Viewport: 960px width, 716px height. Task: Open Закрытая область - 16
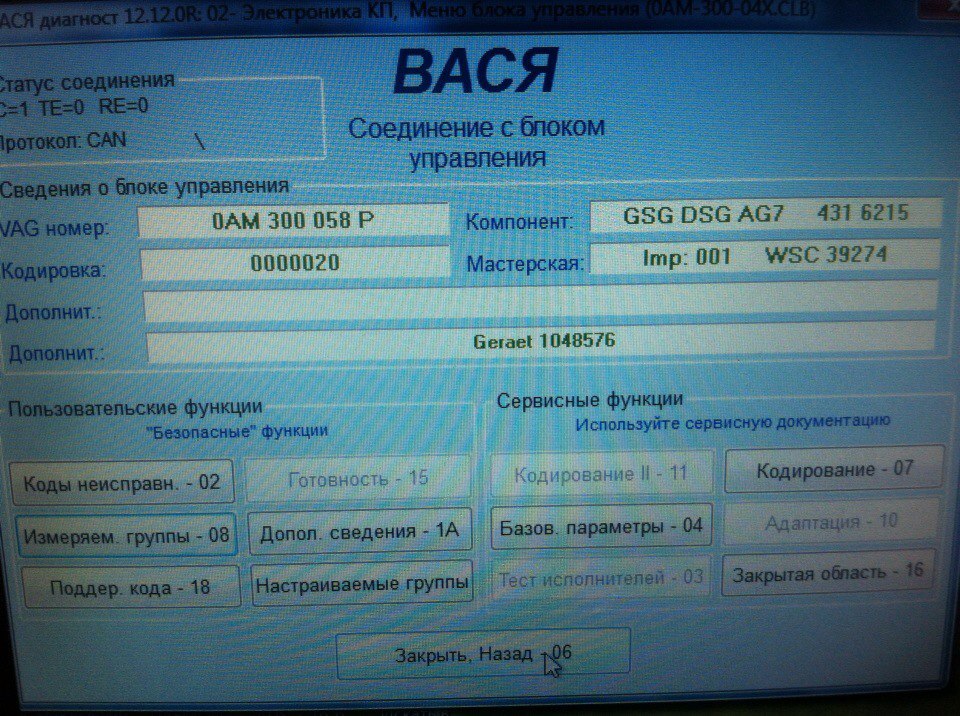[828, 573]
